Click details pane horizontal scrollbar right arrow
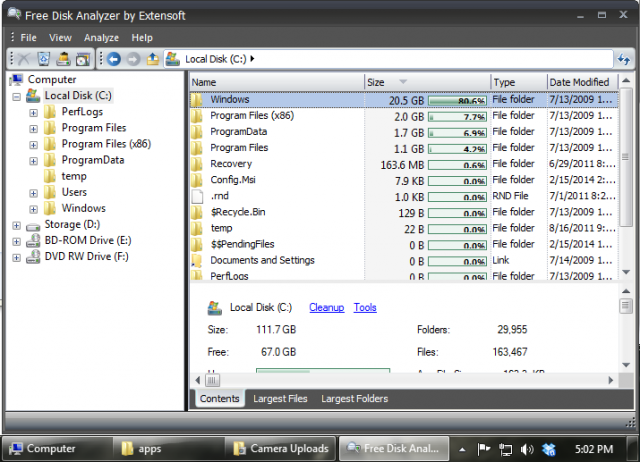Image resolution: width=640 pixels, height=462 pixels. pos(611,380)
